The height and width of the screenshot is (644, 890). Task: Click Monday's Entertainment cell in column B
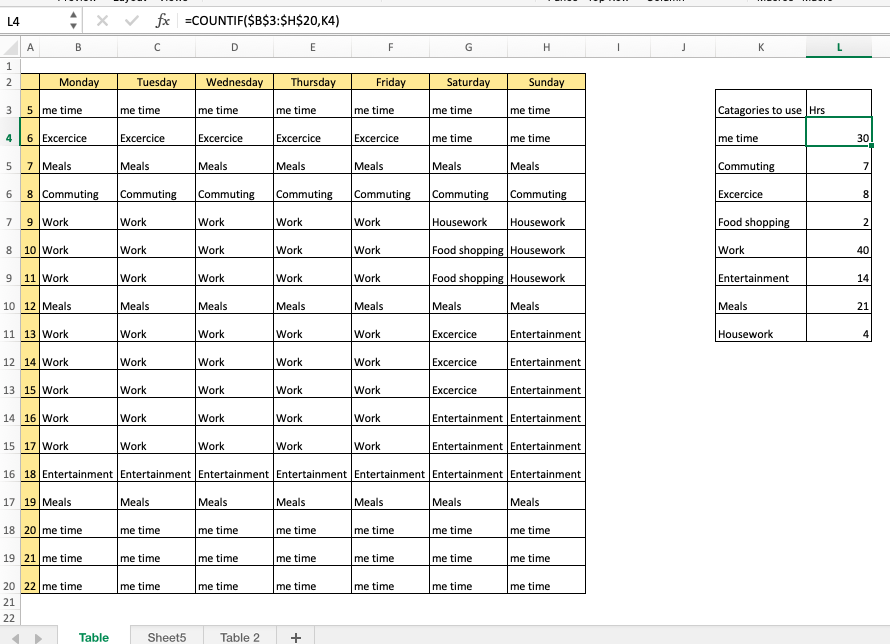tap(78, 468)
